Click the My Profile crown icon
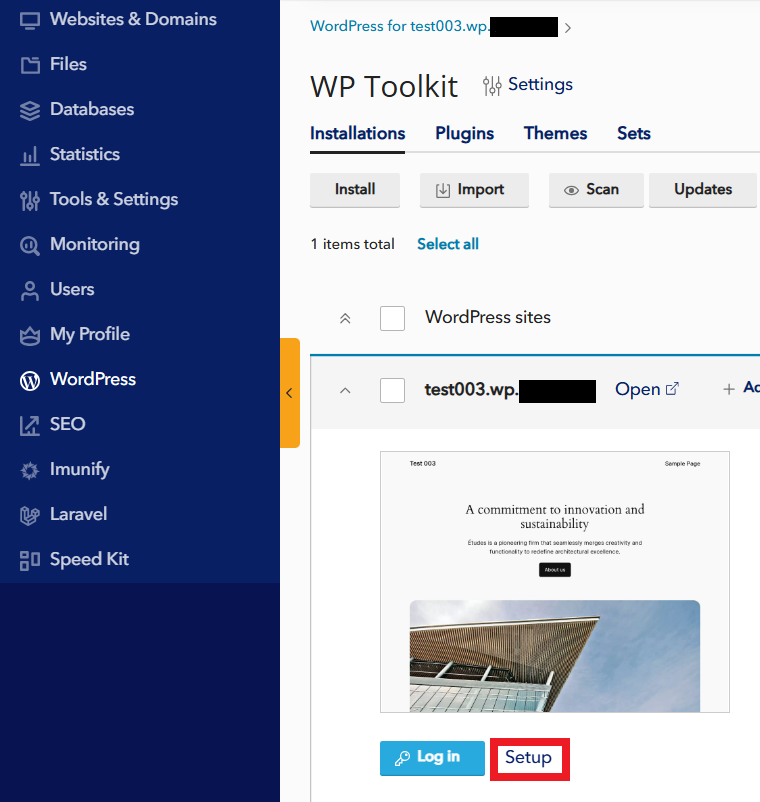Viewport: 760px width, 802px height. coord(30,336)
